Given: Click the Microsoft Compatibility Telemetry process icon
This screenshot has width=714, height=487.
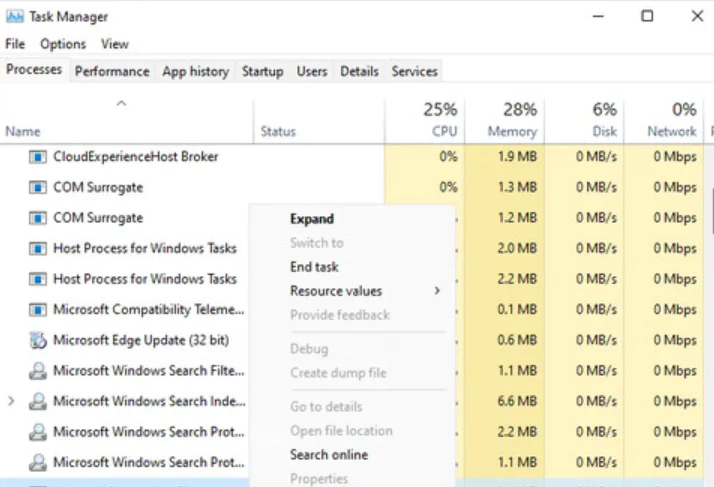Looking at the screenshot, I should (38, 310).
